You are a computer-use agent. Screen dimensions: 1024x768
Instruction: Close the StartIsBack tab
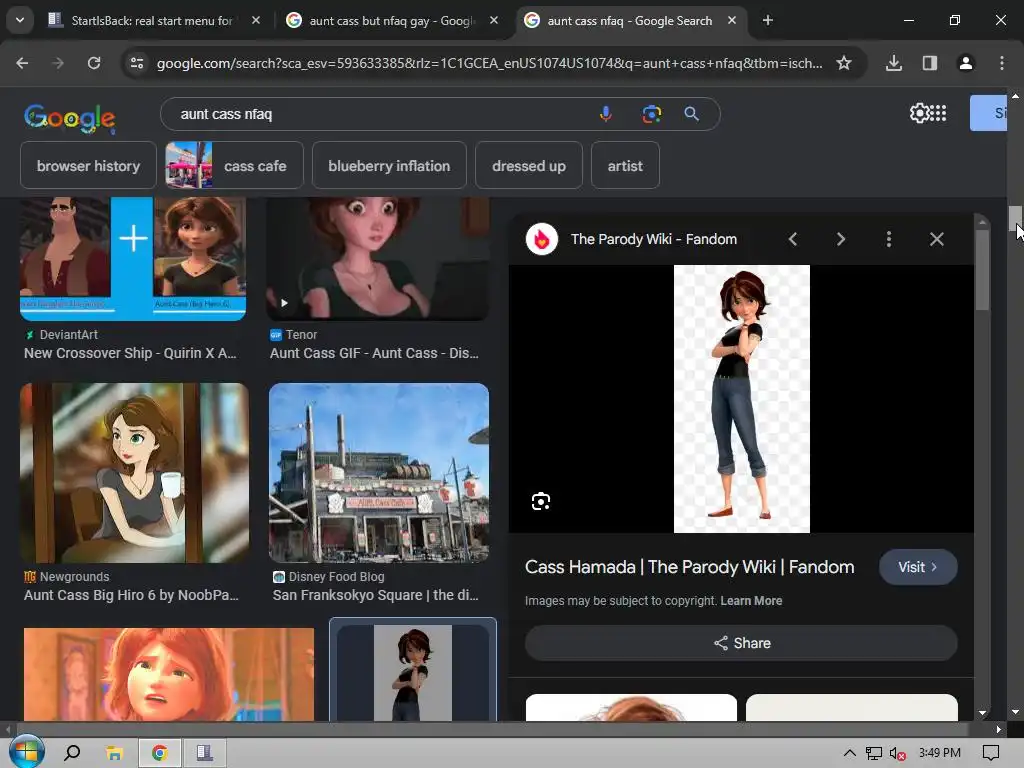[256, 20]
